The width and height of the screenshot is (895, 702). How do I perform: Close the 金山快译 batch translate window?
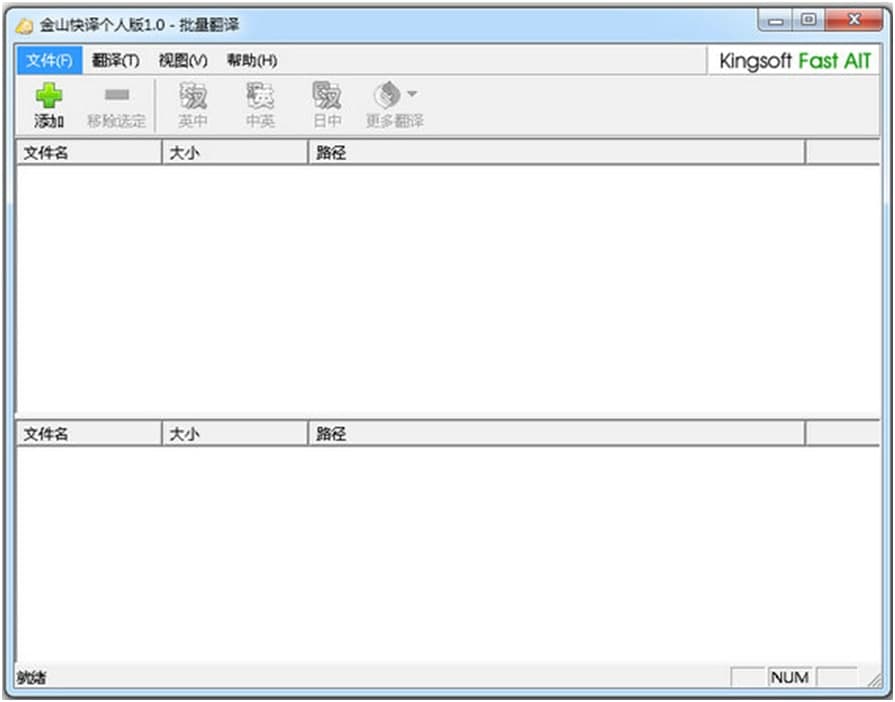tap(854, 20)
